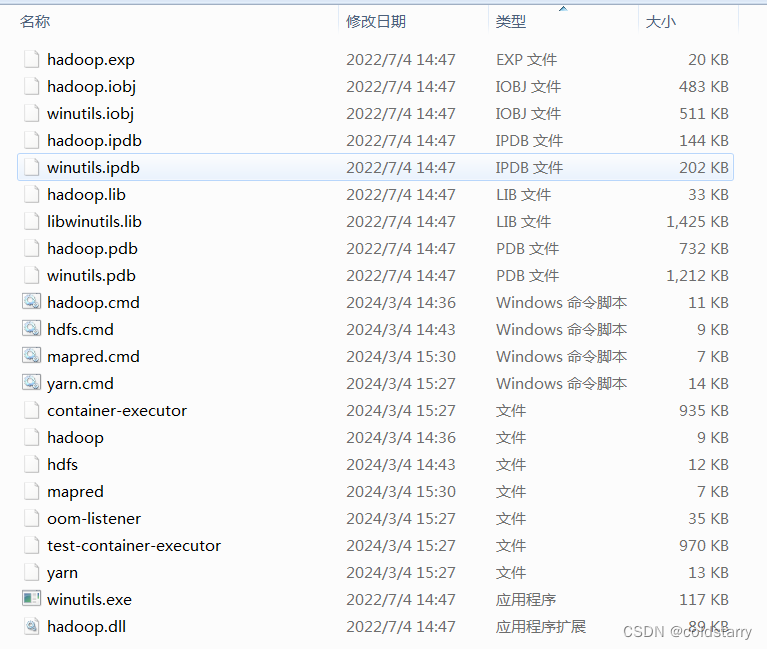Click the winutils.exe application icon

32,598
